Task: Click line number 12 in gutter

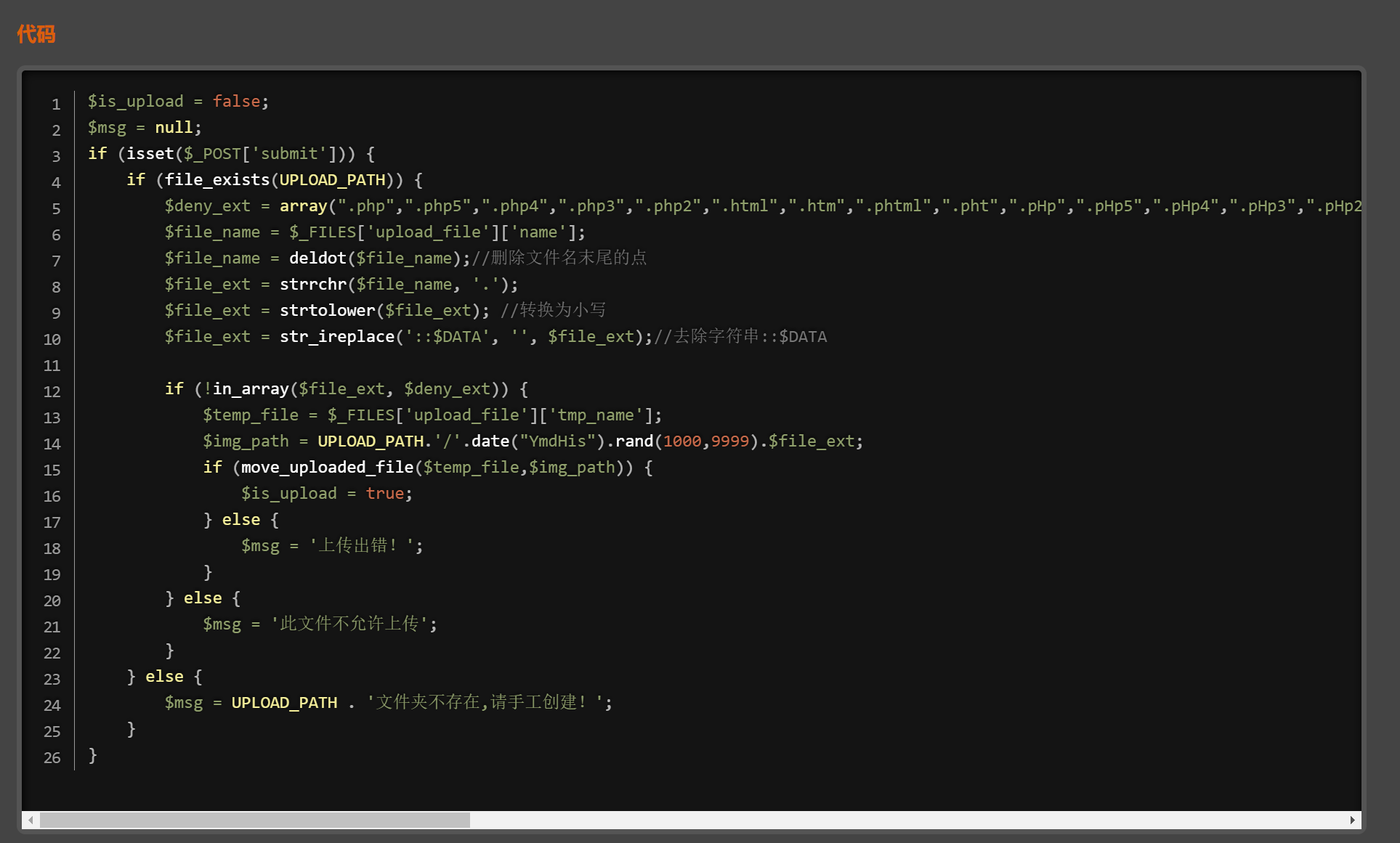Action: [x=52, y=391]
